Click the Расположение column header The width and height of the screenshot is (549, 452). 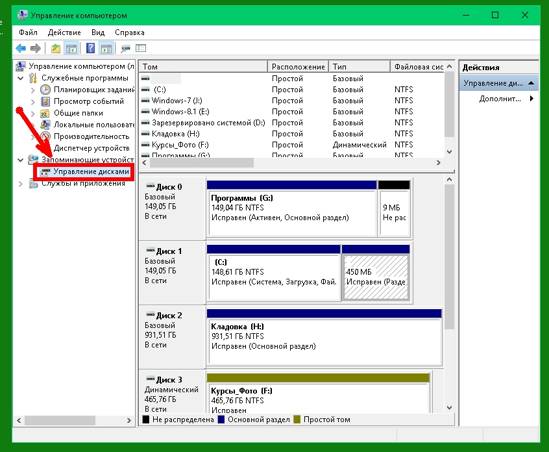click(x=298, y=67)
